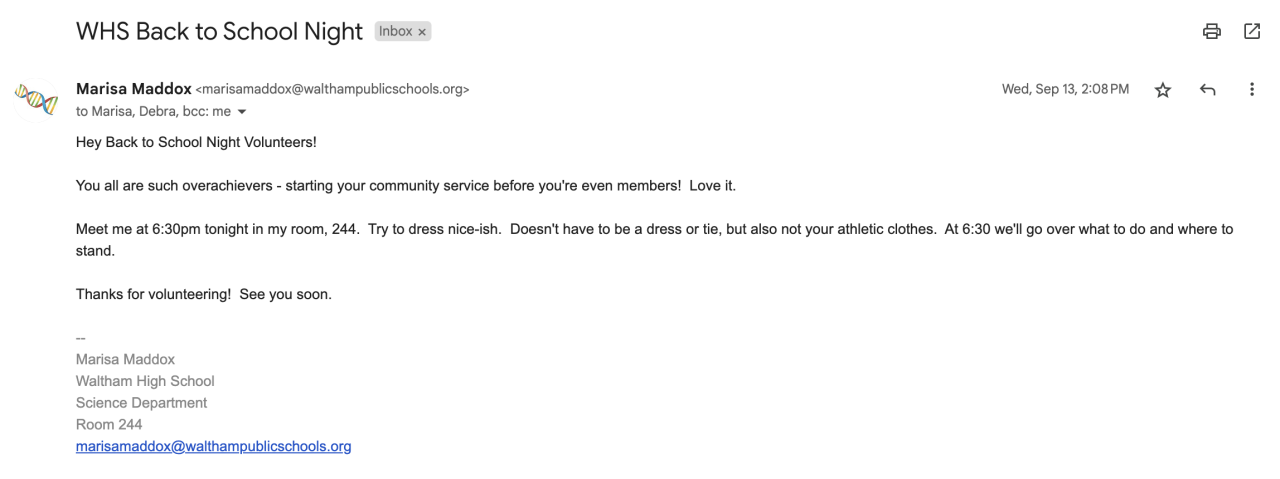Image resolution: width=1280 pixels, height=479 pixels.
Task: Click the Wed, Sep 13, 2:08 PM timestamp
Action: 1065,89
